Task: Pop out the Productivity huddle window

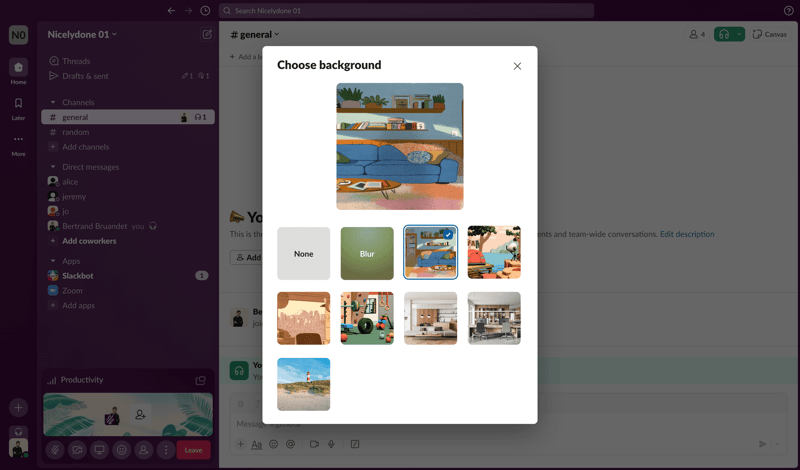Action: point(201,380)
